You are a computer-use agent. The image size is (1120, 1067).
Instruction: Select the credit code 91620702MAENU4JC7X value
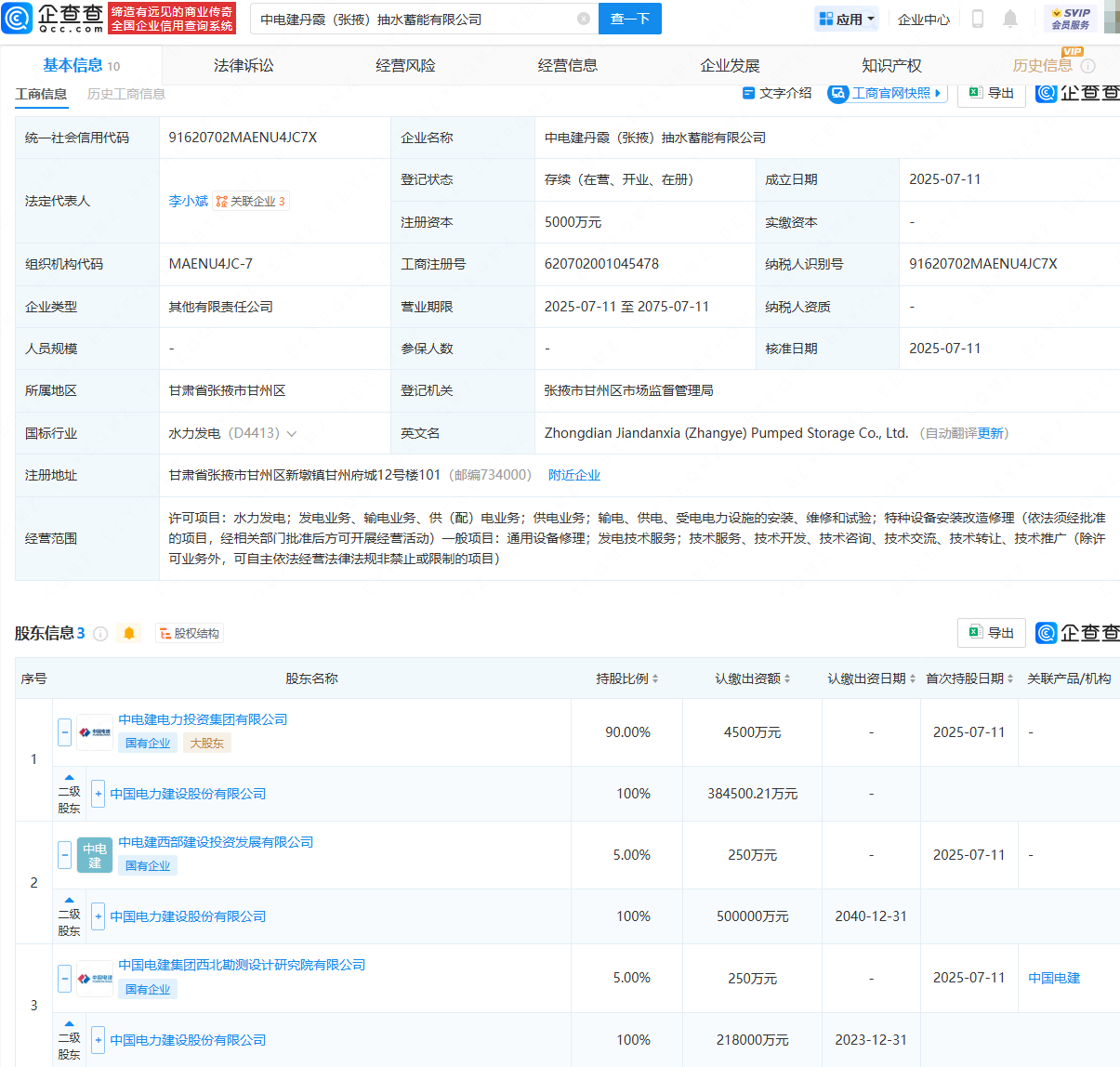tap(243, 138)
